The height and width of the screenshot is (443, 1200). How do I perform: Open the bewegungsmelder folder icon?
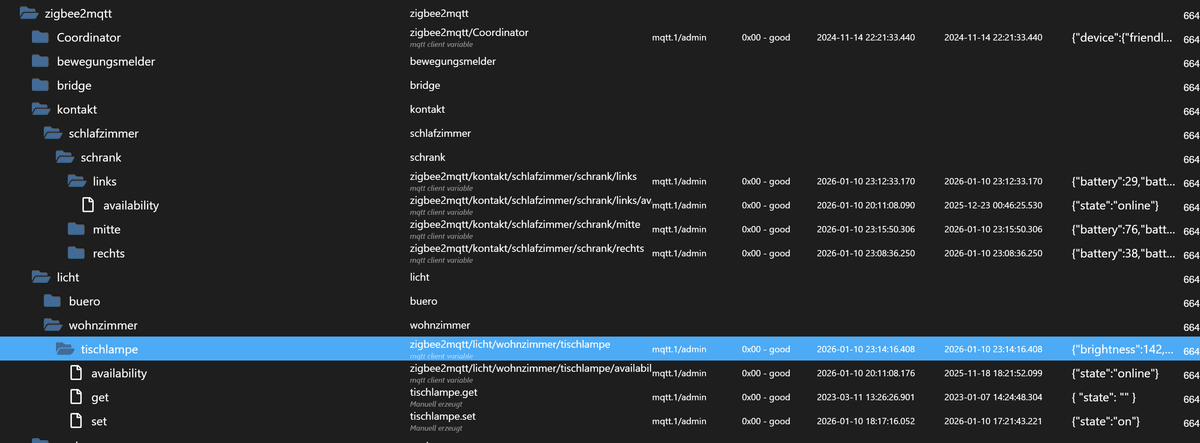click(40, 61)
